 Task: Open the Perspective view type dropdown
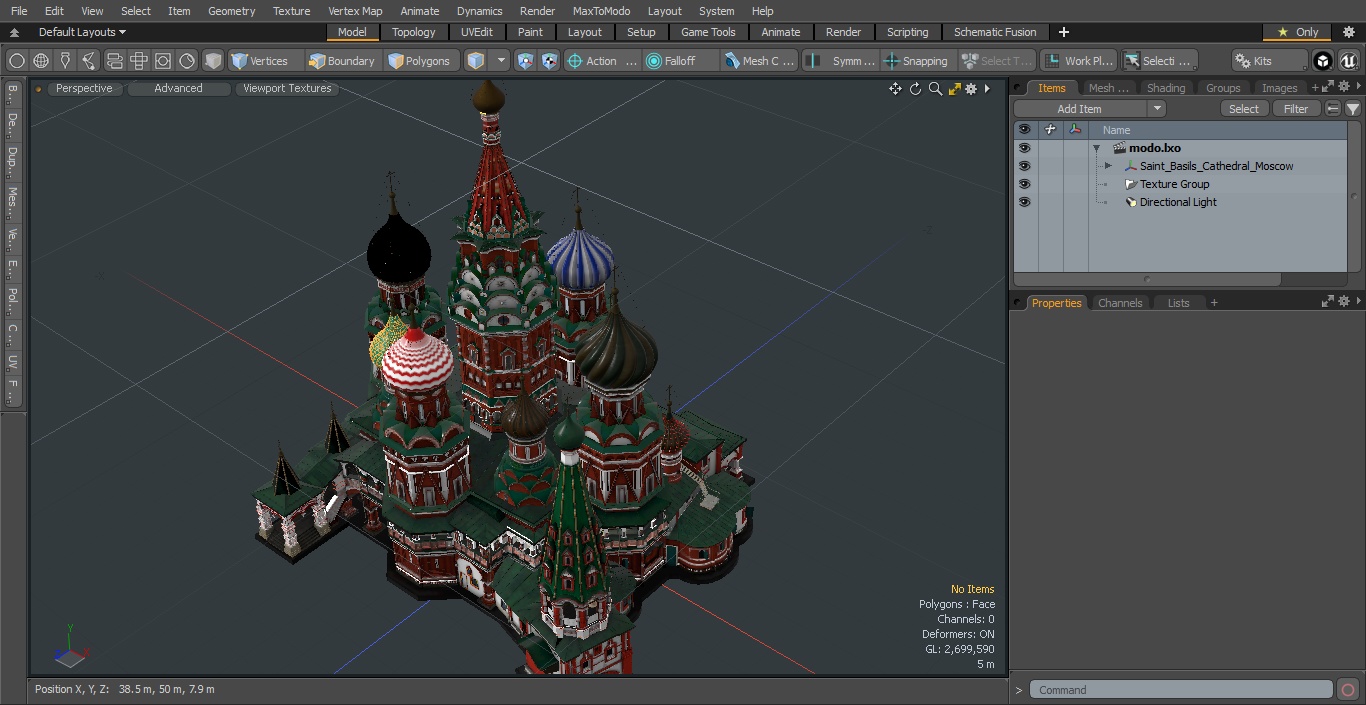(x=84, y=88)
